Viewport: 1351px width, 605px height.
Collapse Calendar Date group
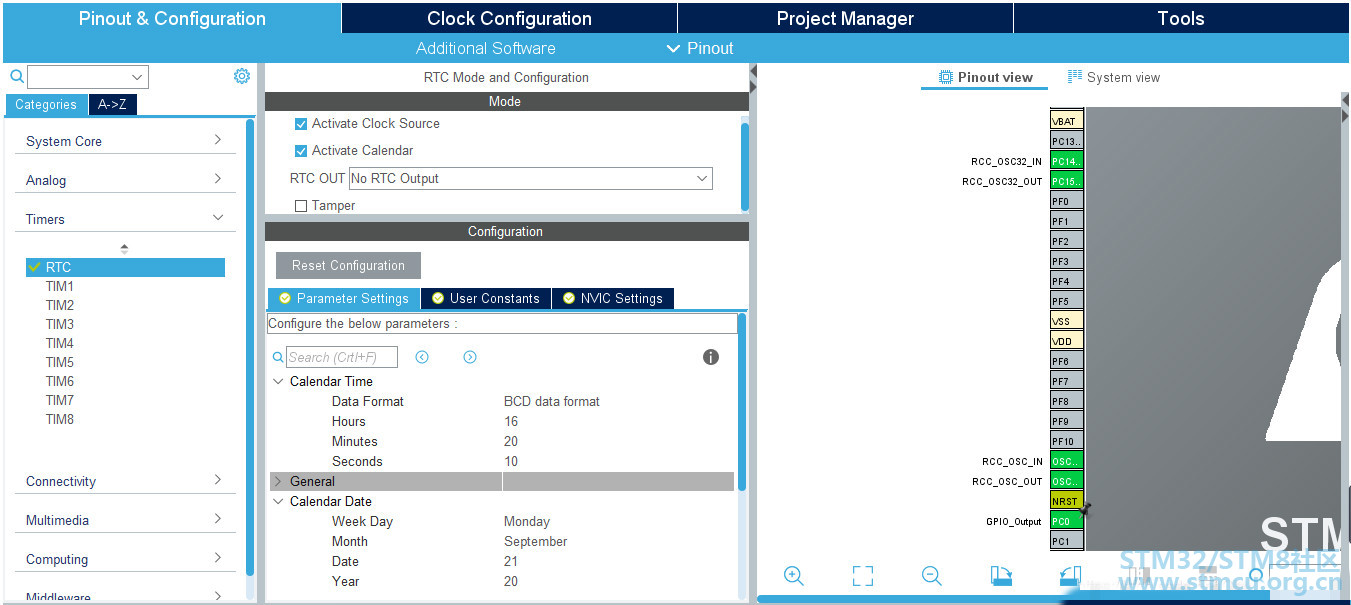point(278,501)
